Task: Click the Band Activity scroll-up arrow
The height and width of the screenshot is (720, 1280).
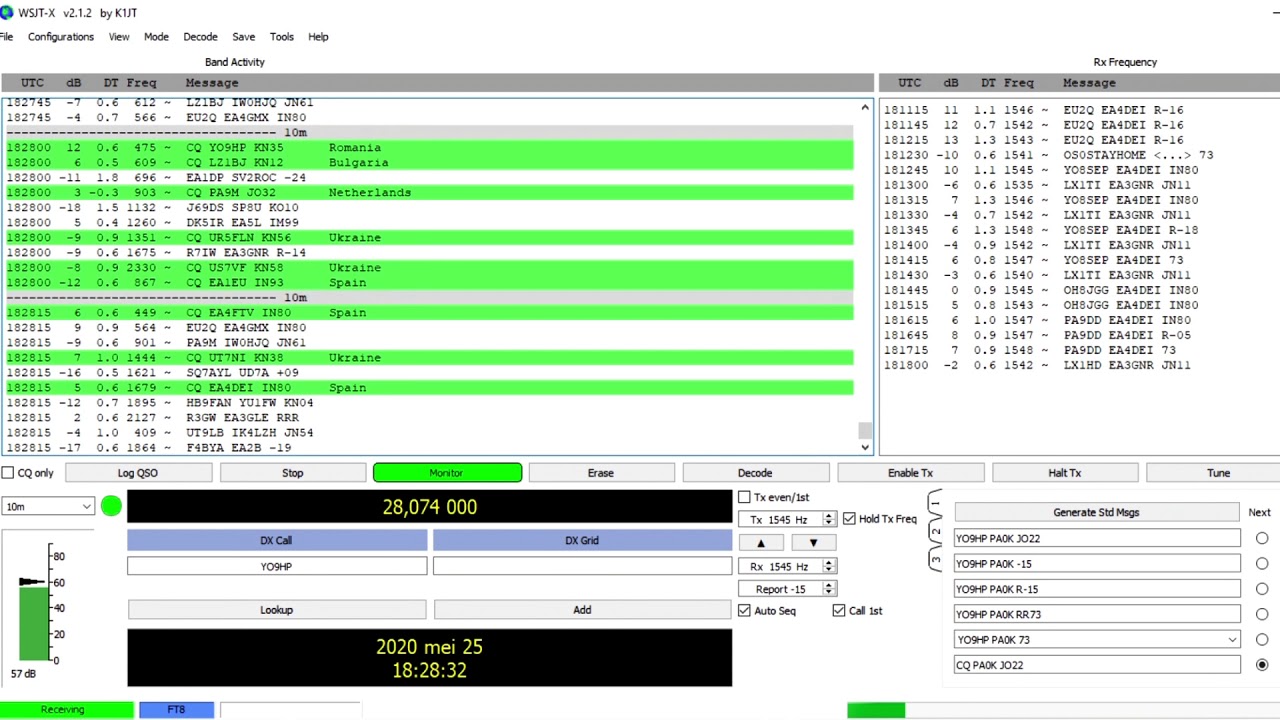Action: point(865,107)
